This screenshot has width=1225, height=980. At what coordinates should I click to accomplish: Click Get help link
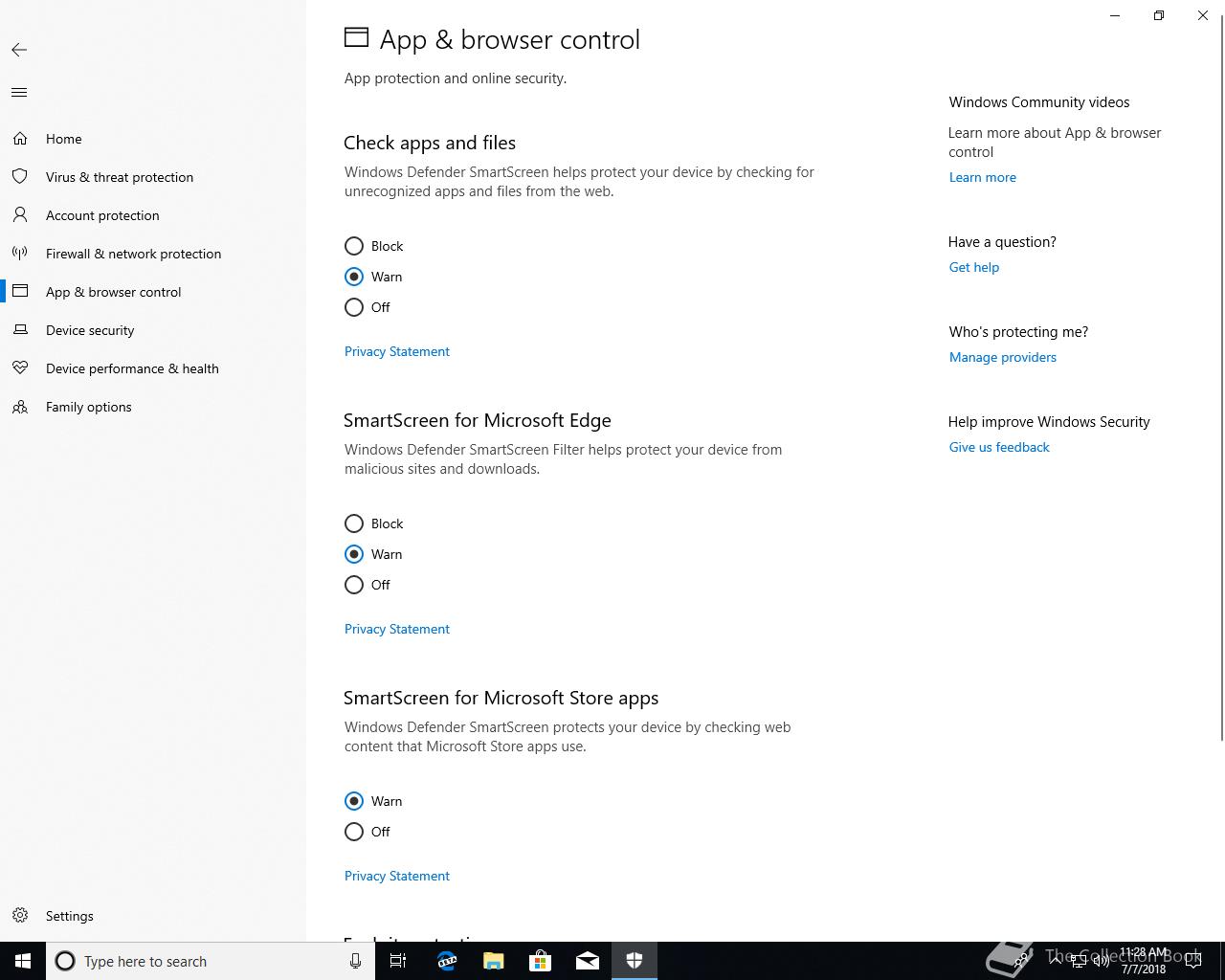coord(973,267)
